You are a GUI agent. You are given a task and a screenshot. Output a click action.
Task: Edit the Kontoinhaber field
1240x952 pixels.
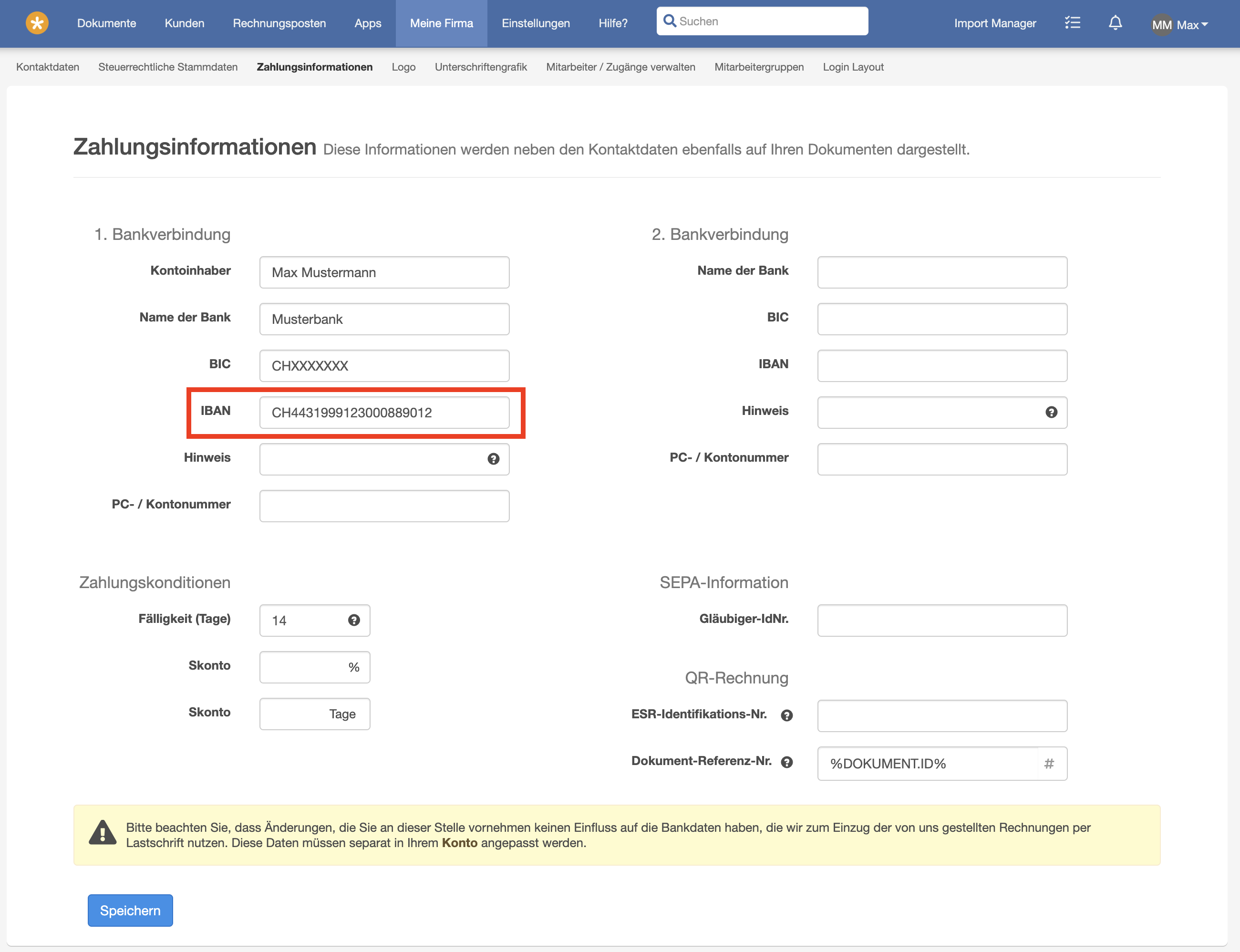pyautogui.click(x=384, y=272)
